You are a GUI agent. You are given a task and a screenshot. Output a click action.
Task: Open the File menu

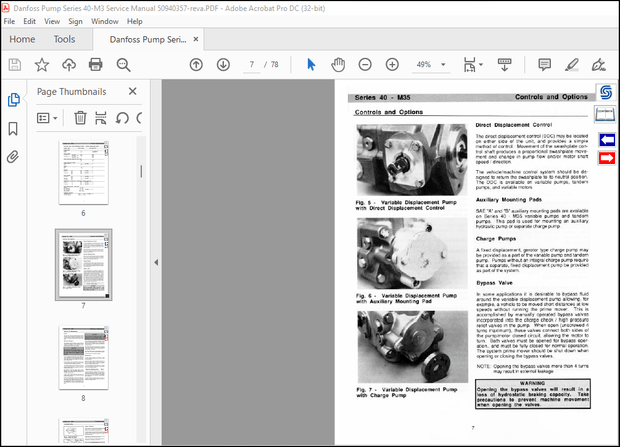[x=9, y=21]
